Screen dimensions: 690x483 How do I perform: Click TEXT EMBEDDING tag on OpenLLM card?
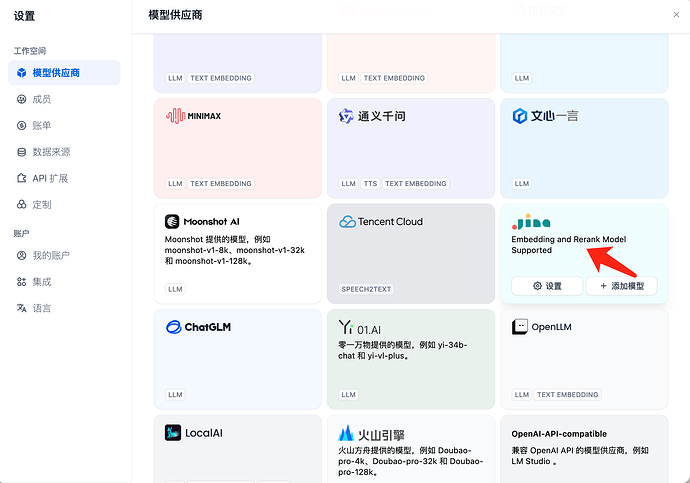(568, 395)
